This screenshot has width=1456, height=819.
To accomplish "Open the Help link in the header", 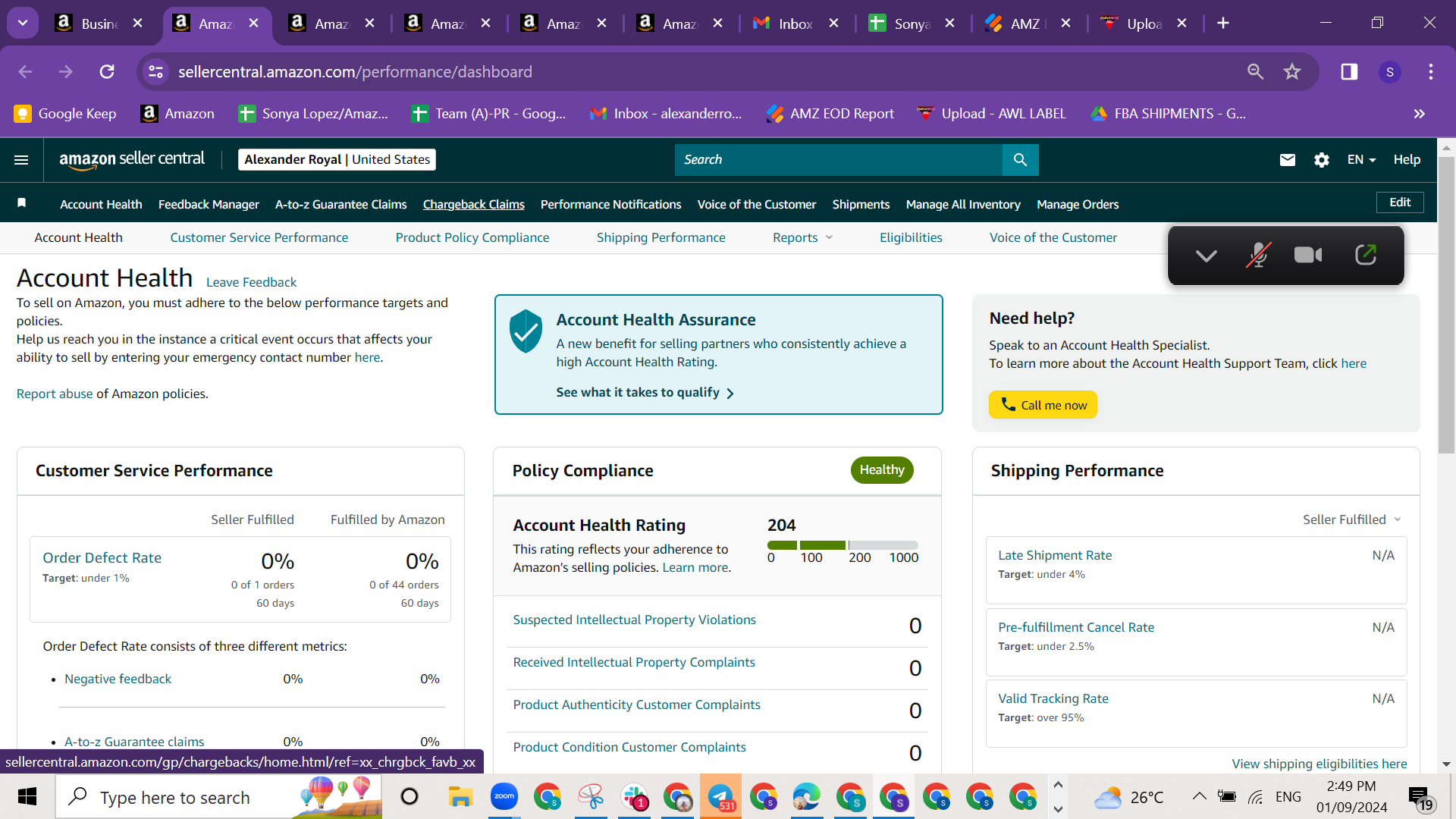I will pyautogui.click(x=1407, y=160).
